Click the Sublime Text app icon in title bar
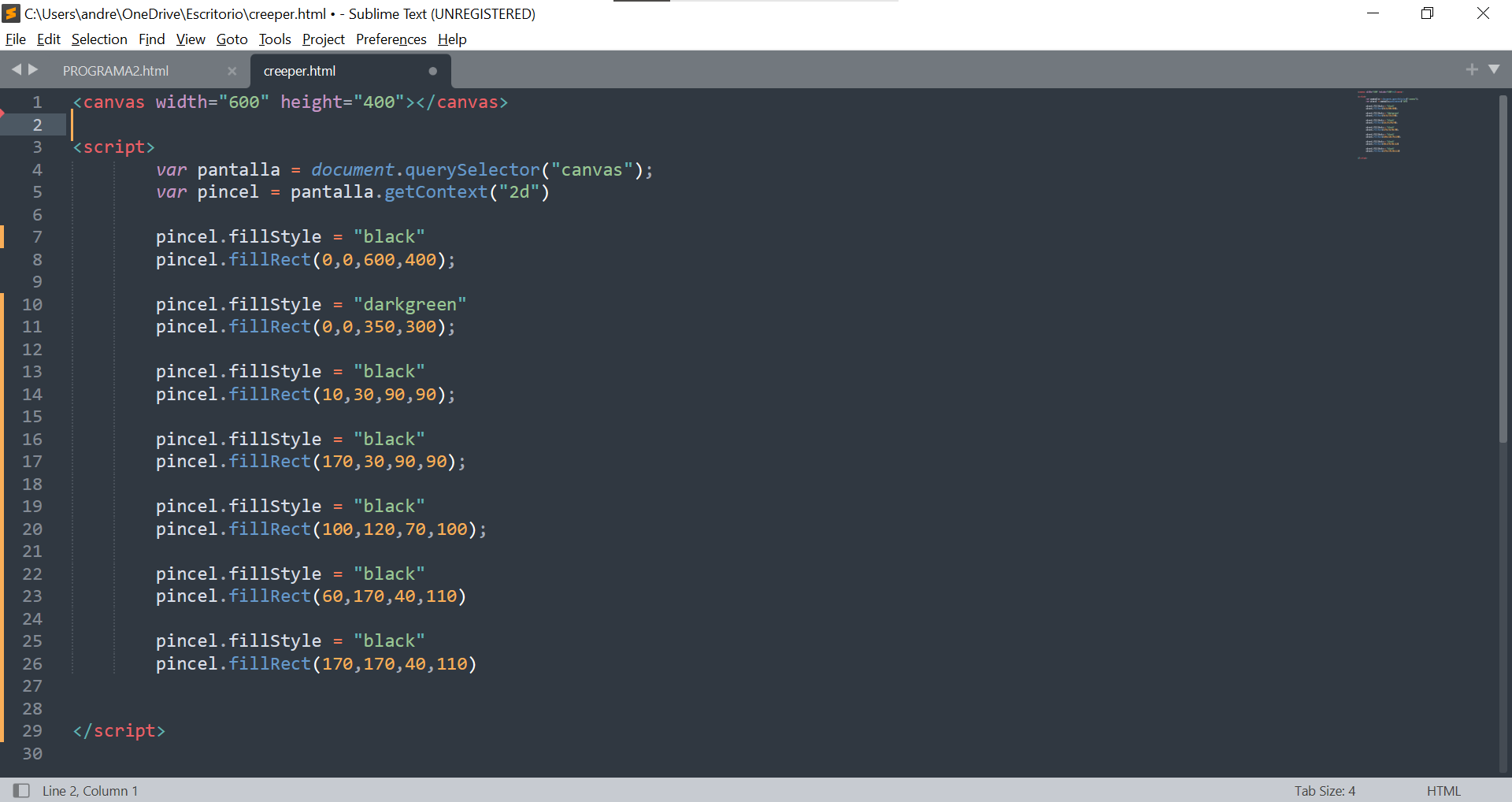This screenshot has height=802, width=1512. (11, 13)
